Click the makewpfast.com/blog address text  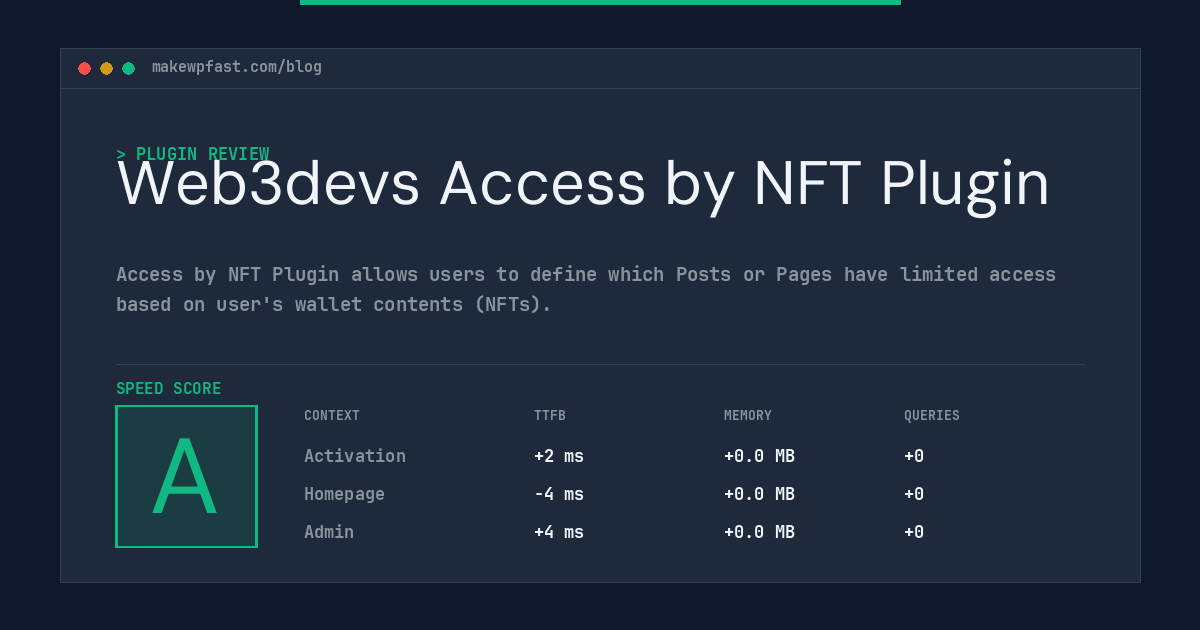click(x=237, y=67)
